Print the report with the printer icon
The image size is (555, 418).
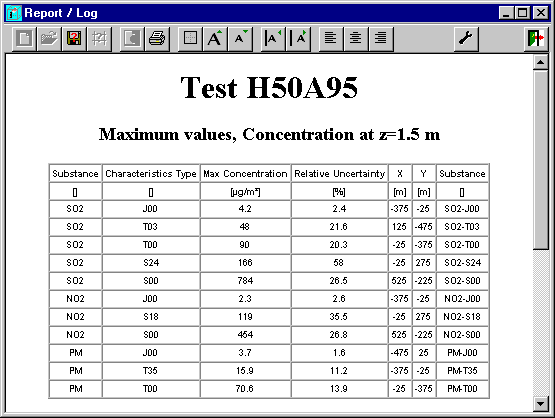pyautogui.click(x=157, y=39)
